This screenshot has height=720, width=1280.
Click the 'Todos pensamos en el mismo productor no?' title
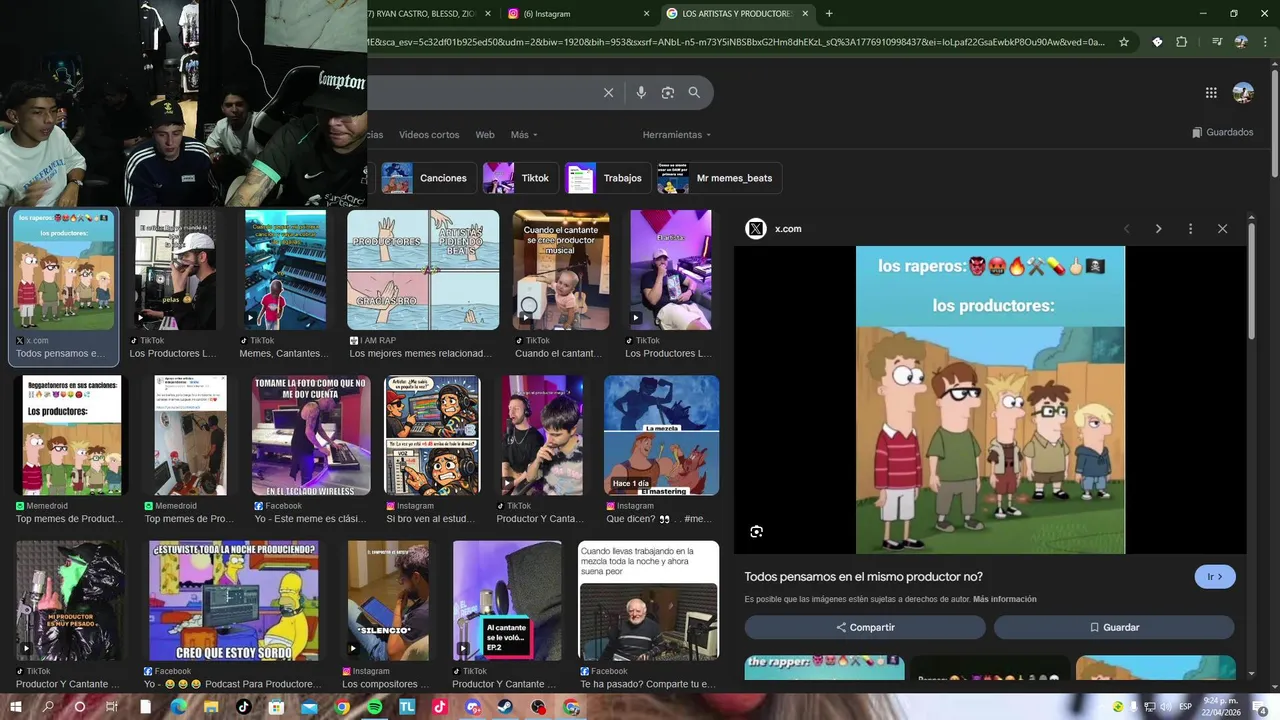click(x=863, y=577)
